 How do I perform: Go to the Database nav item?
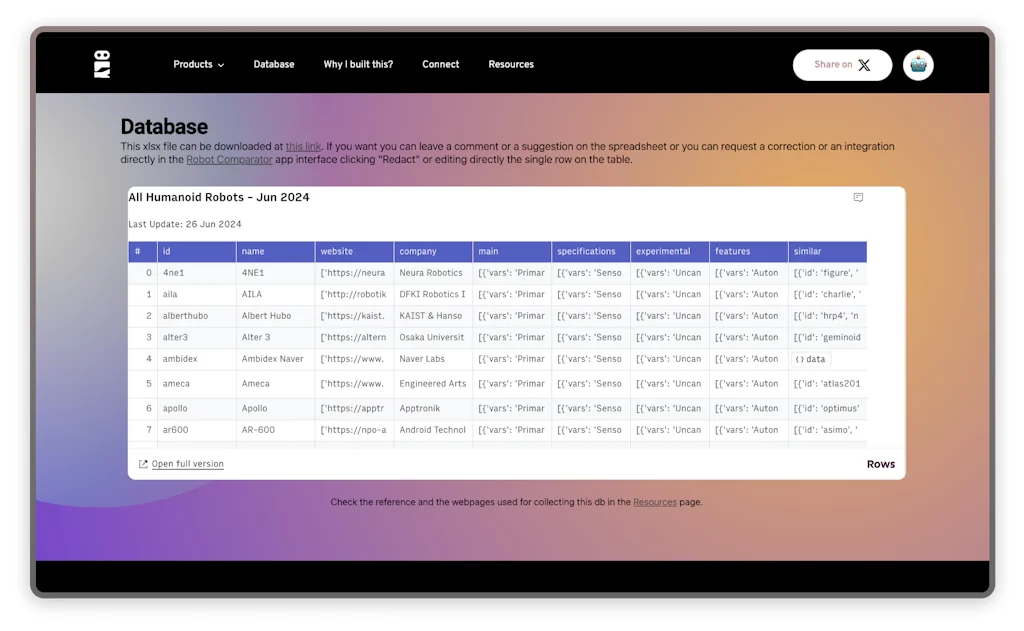[274, 64]
